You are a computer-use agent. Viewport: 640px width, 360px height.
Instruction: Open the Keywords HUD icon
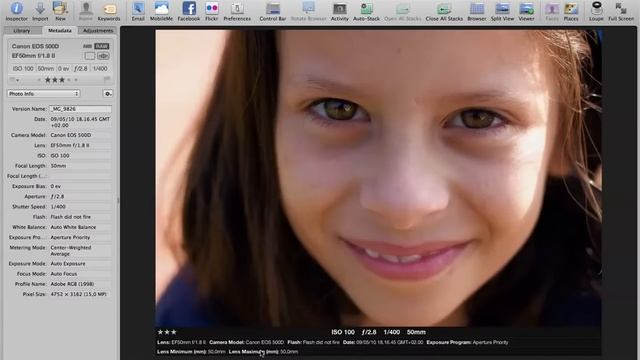point(109,9)
